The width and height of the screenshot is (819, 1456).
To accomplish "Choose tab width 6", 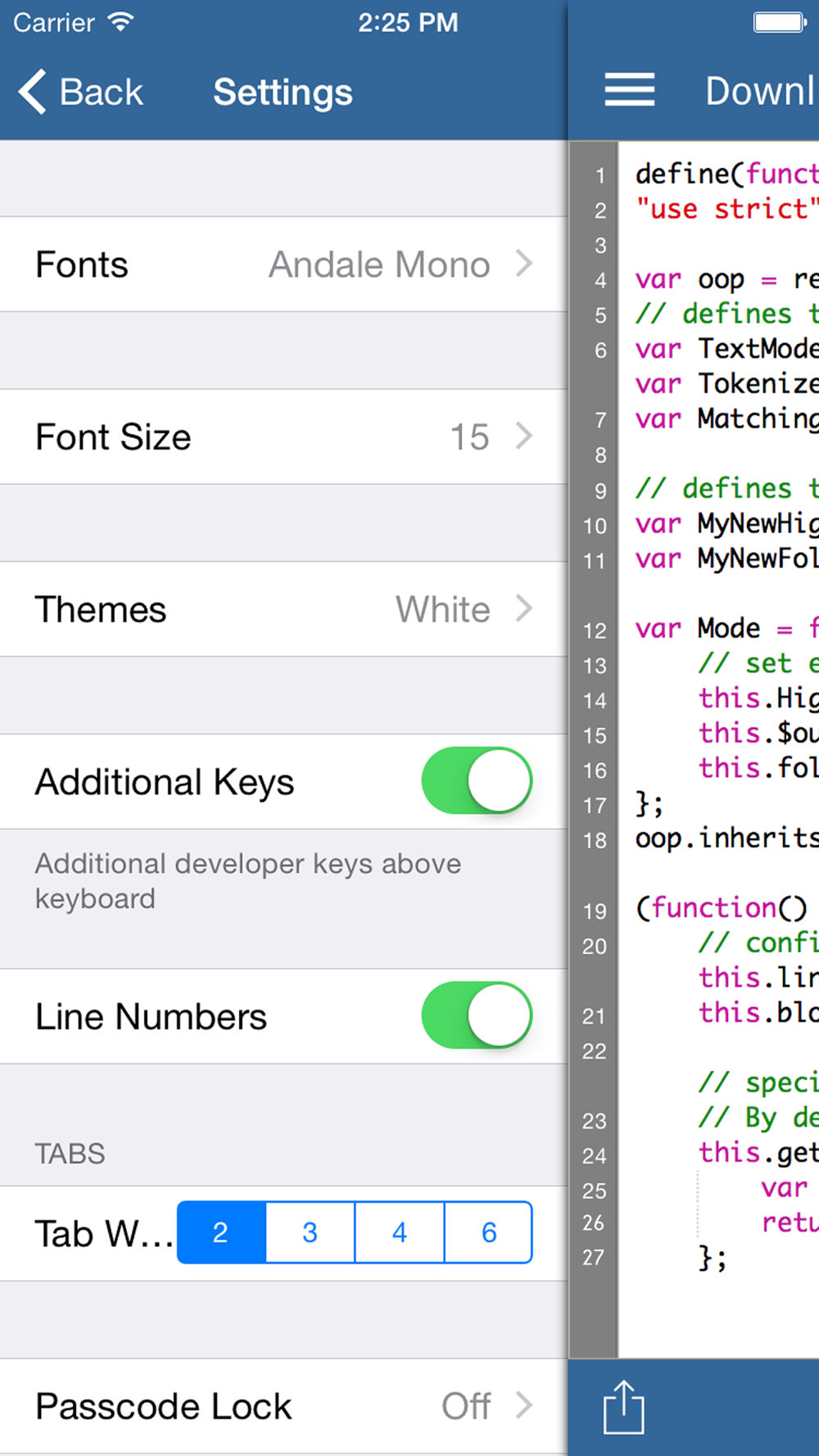I will (489, 1232).
